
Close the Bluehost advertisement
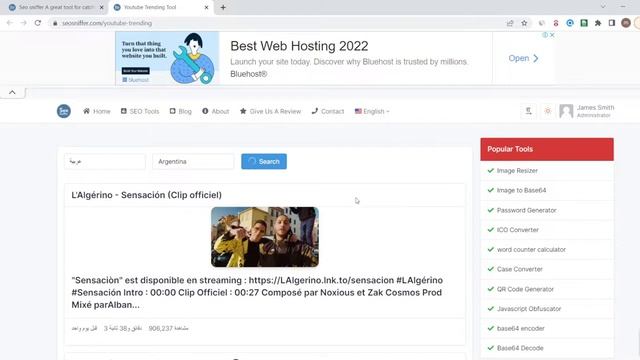click(552, 35)
